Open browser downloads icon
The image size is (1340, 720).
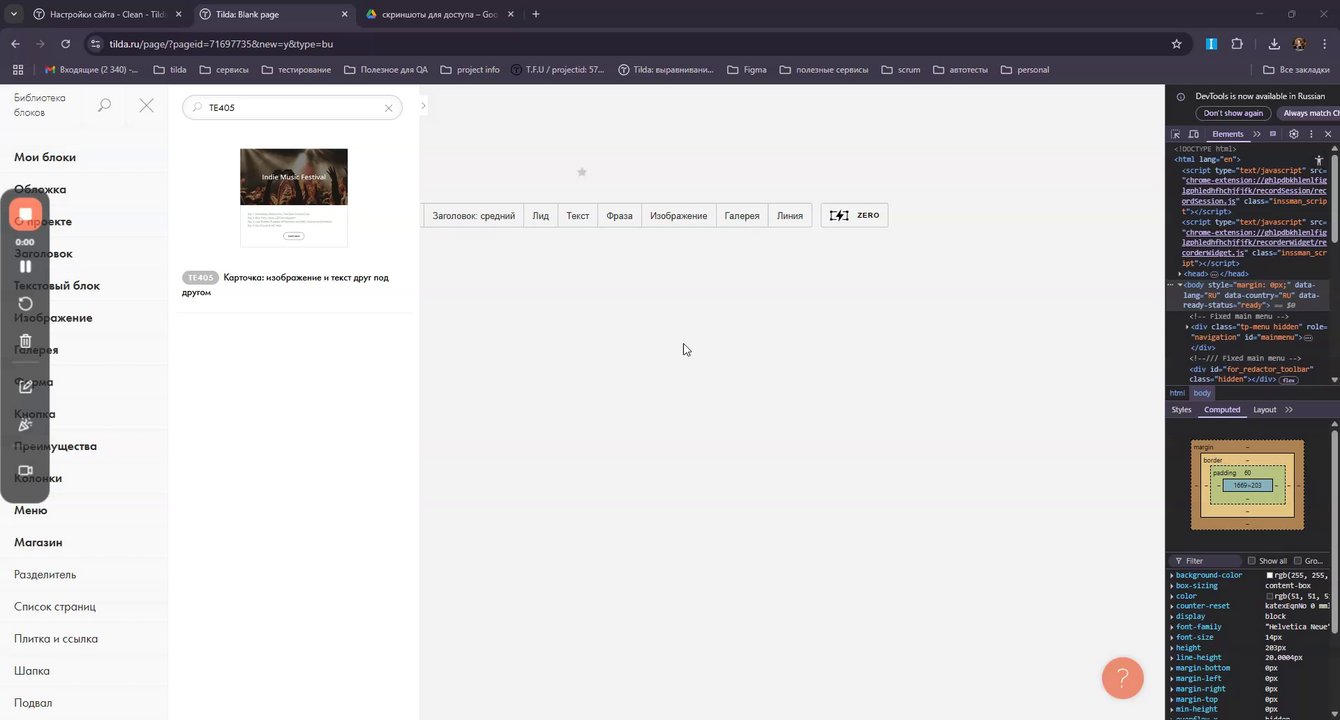click(1274, 44)
